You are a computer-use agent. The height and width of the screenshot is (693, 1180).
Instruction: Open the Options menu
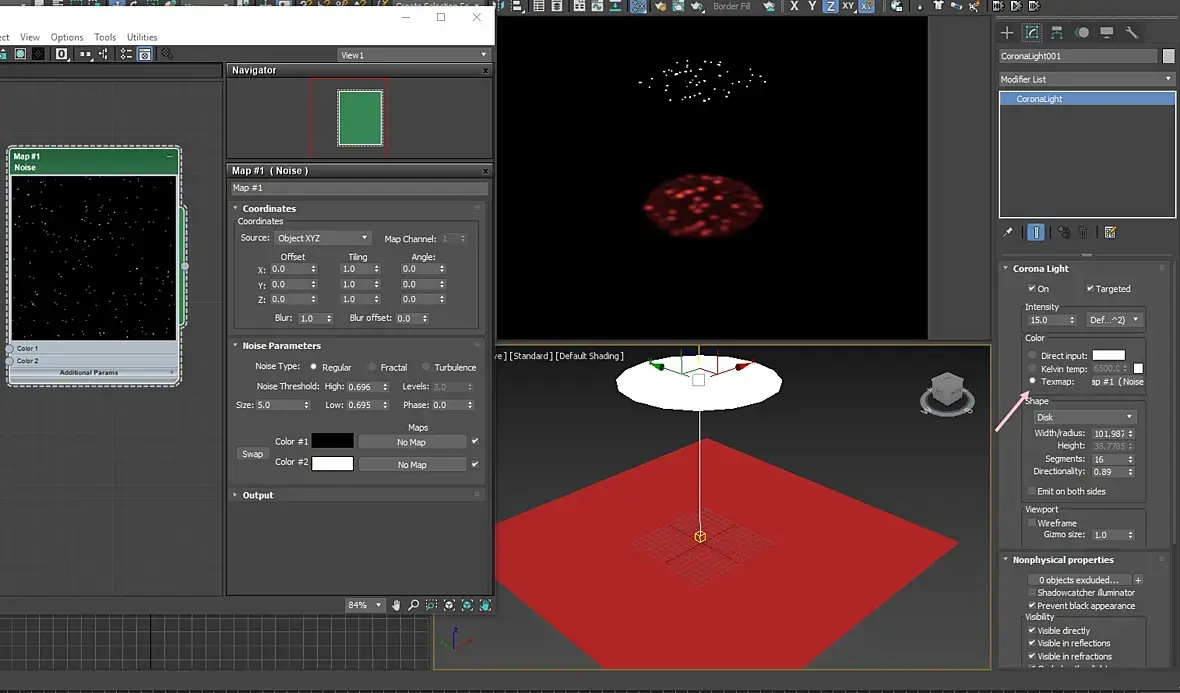(67, 37)
